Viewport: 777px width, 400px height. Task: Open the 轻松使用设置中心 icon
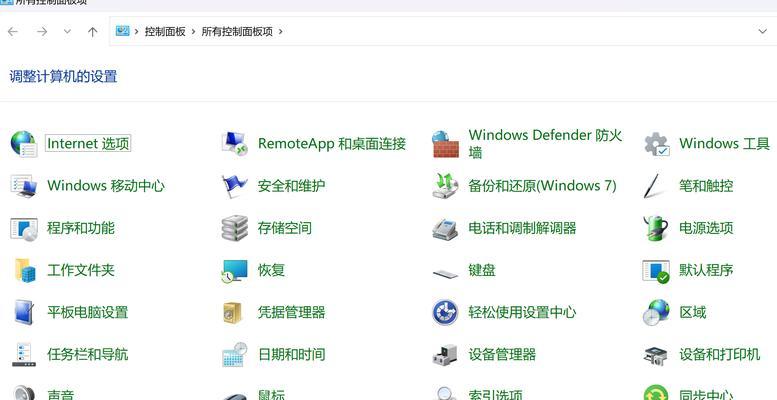pyautogui.click(x=445, y=312)
